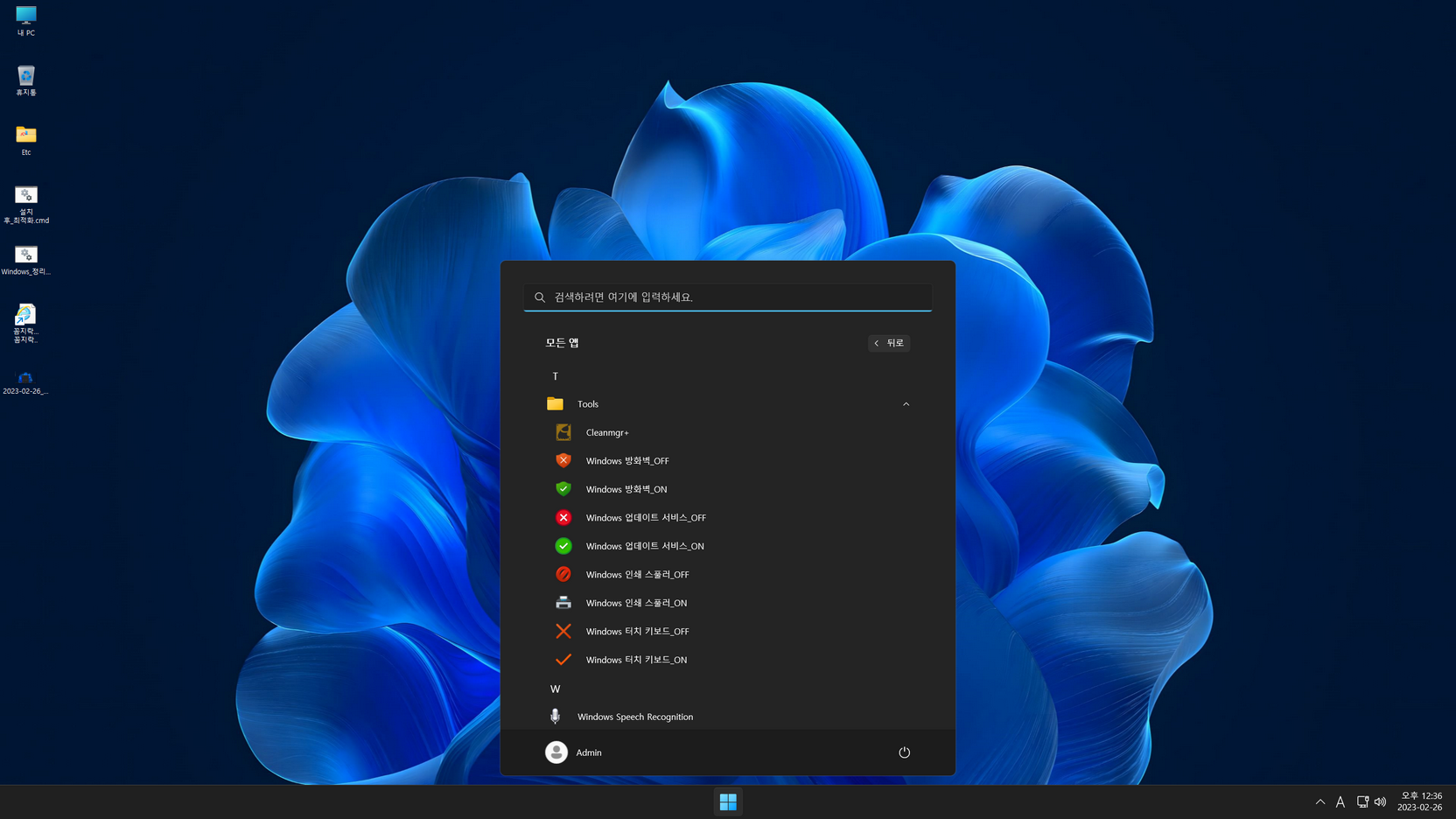
Task: Open Windows 업데이트 서비스_OFF entry
Action: [x=728, y=517]
